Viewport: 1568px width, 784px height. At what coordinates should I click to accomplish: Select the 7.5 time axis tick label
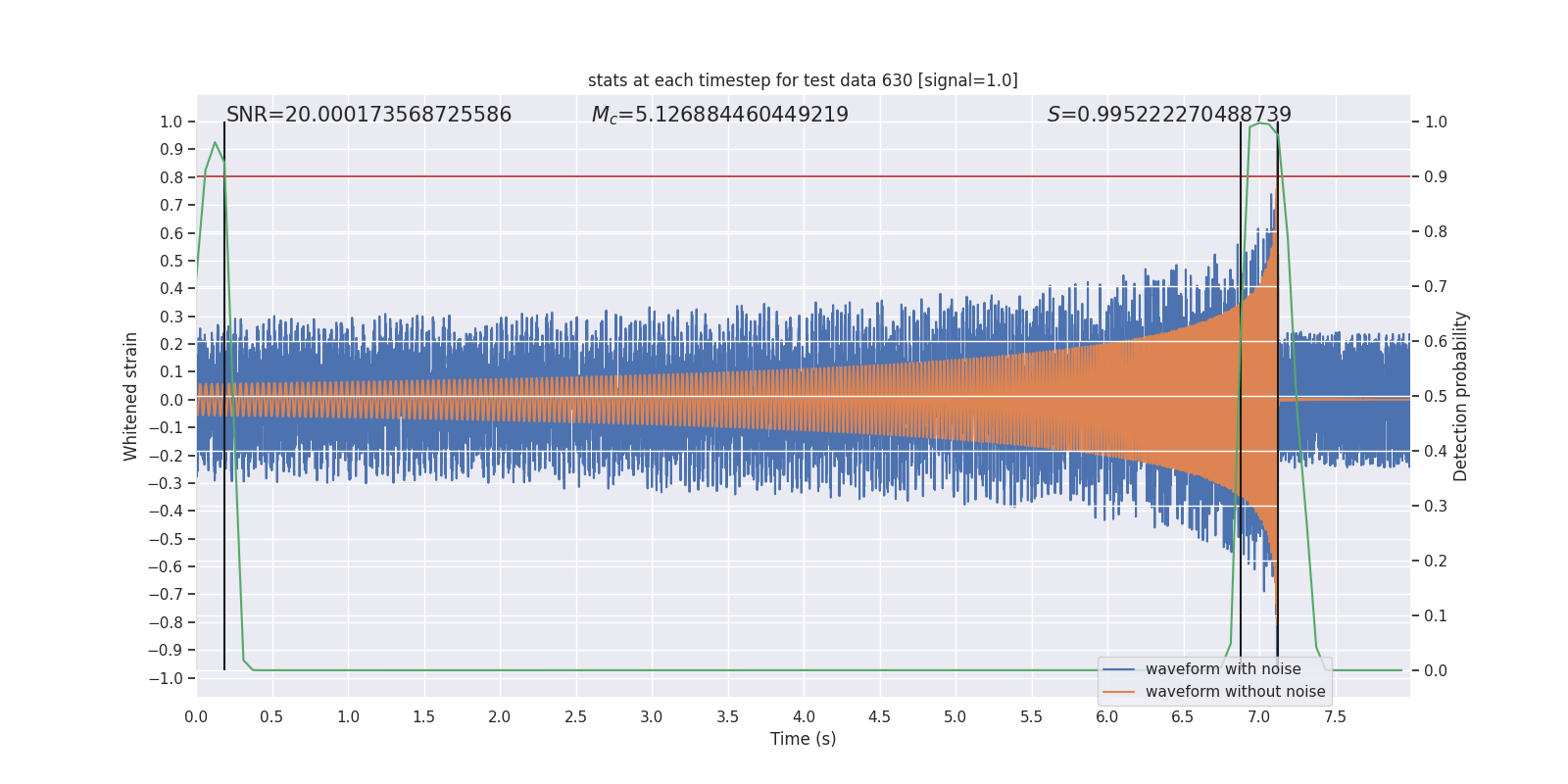(1335, 716)
